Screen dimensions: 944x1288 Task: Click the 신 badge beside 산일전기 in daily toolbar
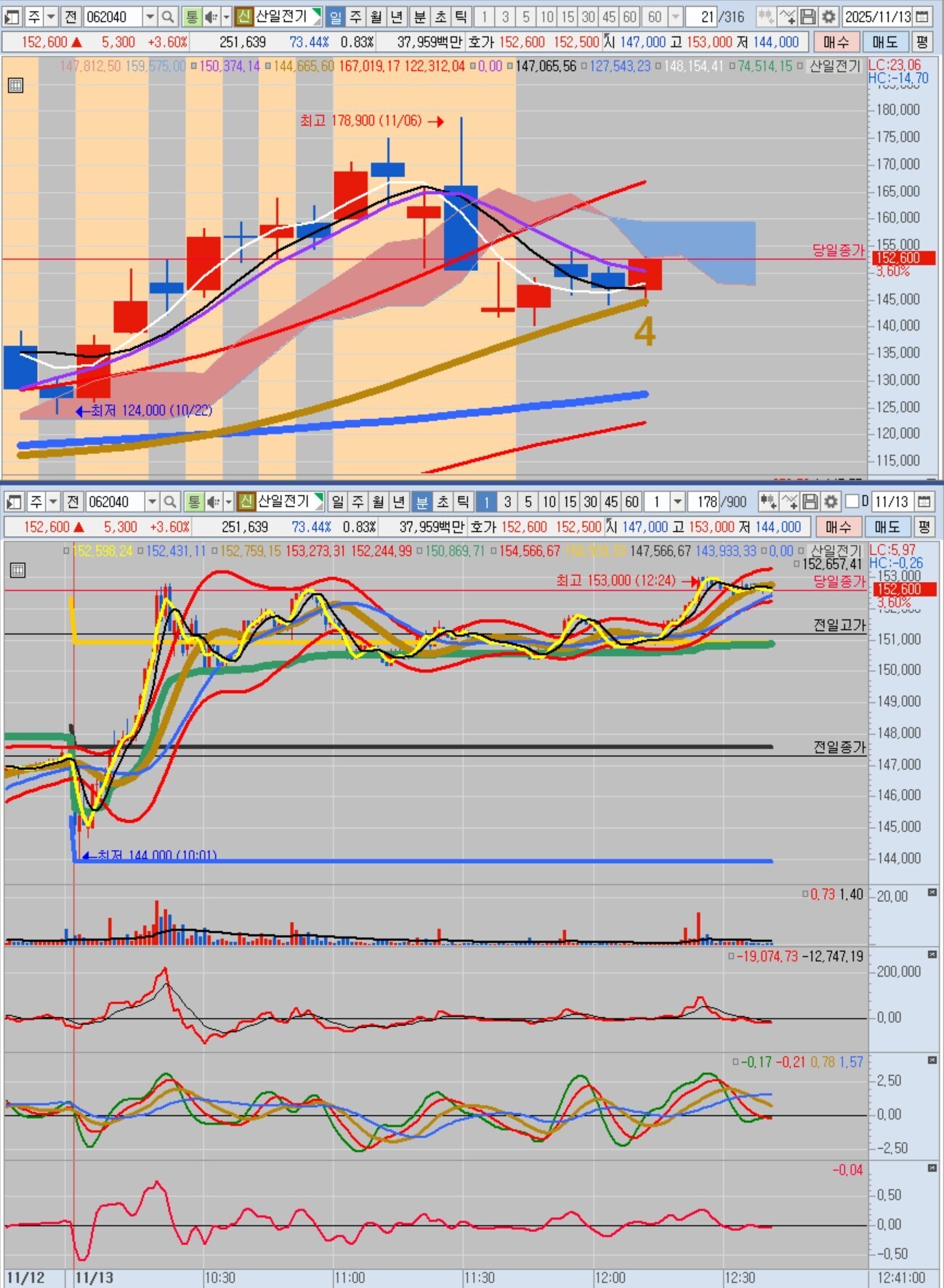[x=244, y=16]
